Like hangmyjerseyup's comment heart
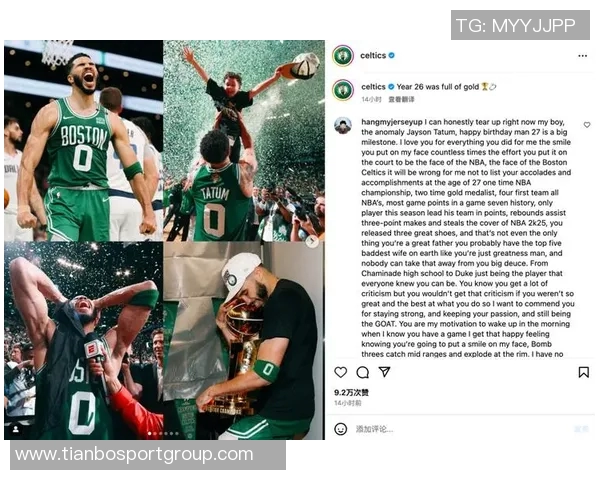Viewport: 600px width, 480px height. click(587, 125)
